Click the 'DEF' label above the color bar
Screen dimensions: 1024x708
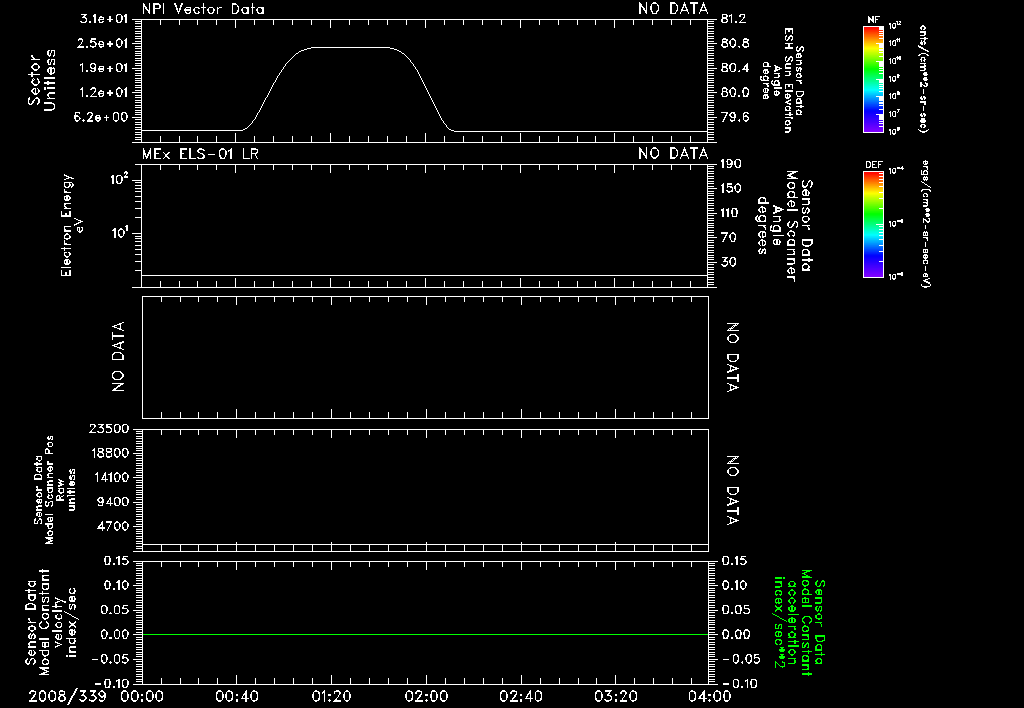click(x=874, y=165)
